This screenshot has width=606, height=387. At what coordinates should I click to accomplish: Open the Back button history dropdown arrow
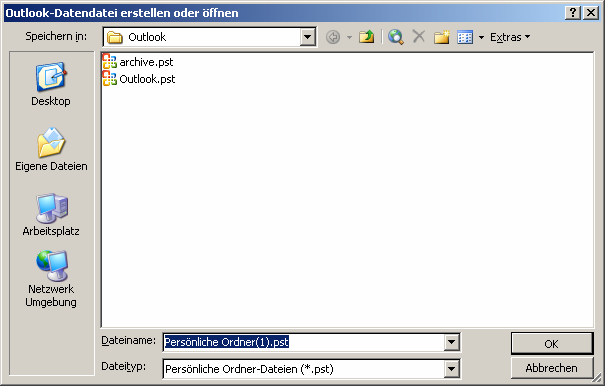[349, 38]
